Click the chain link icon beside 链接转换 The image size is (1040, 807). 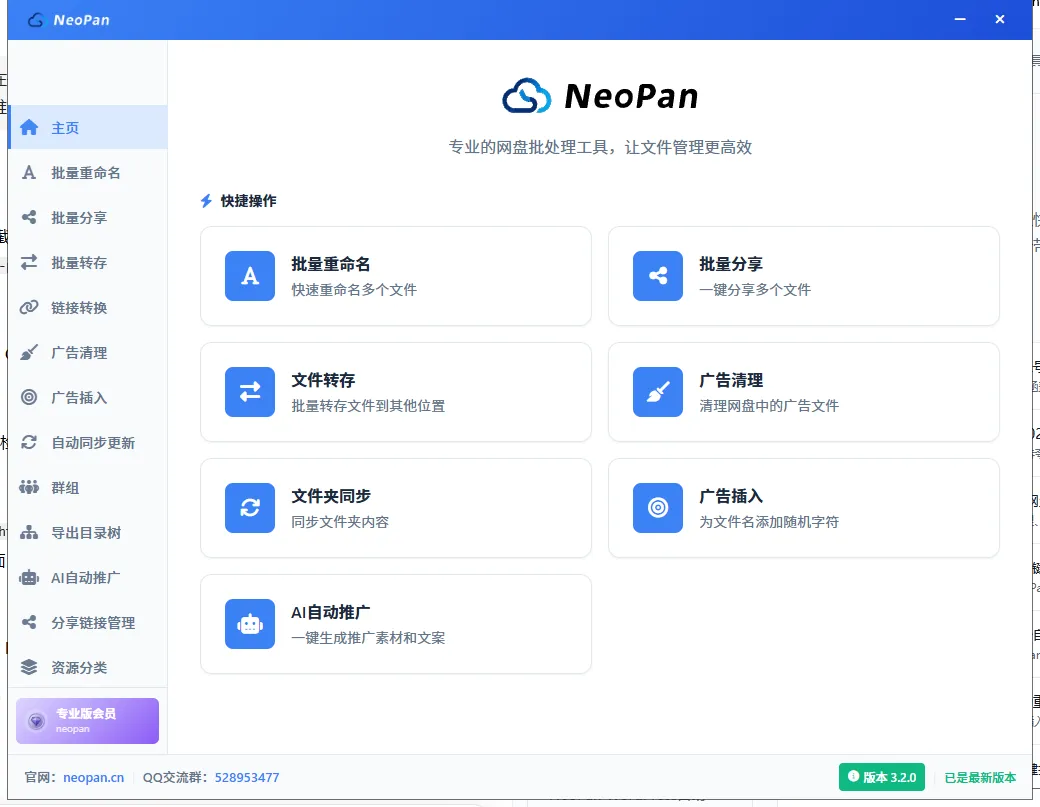(29, 308)
